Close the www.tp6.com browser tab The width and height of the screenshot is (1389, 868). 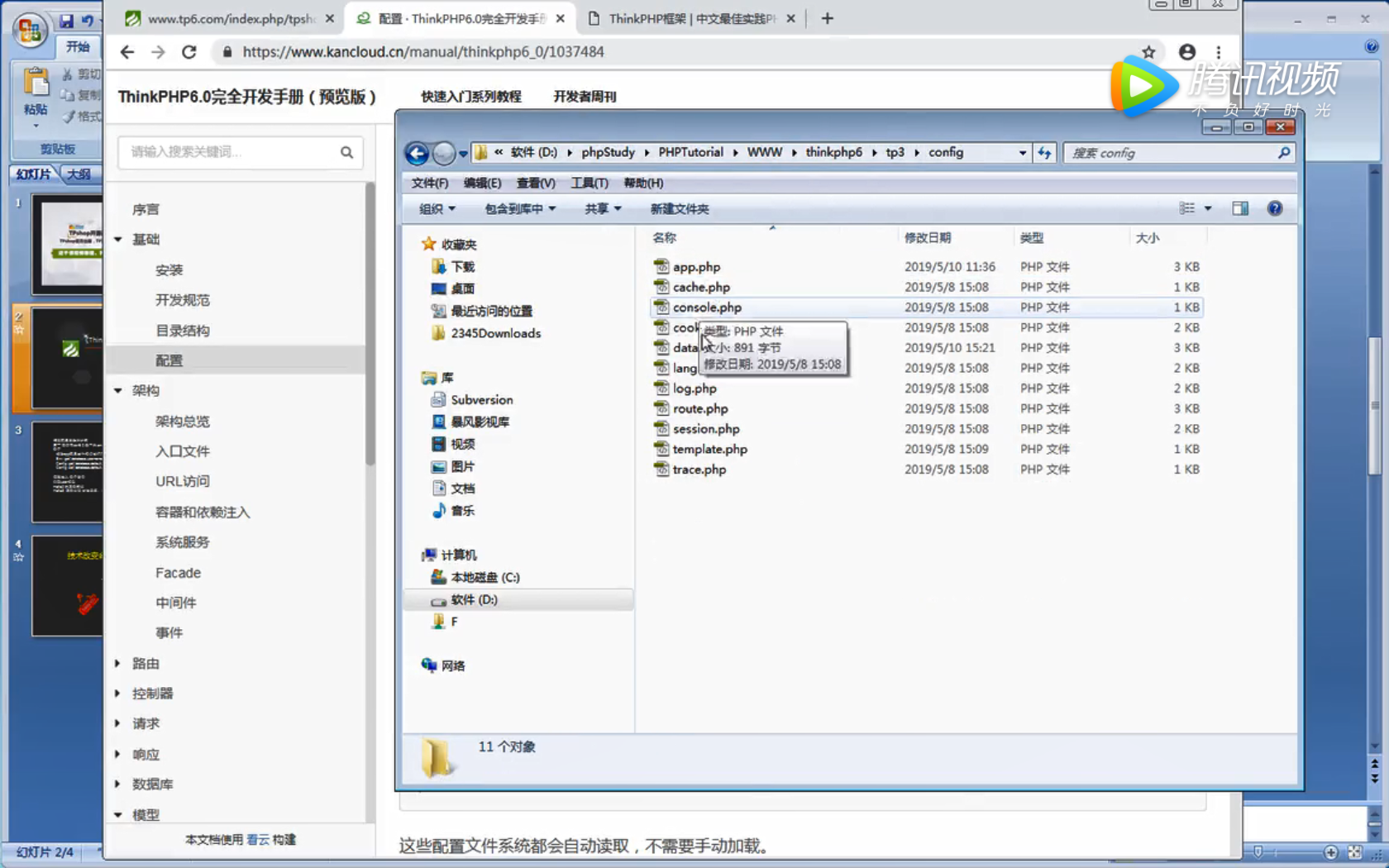(x=329, y=18)
